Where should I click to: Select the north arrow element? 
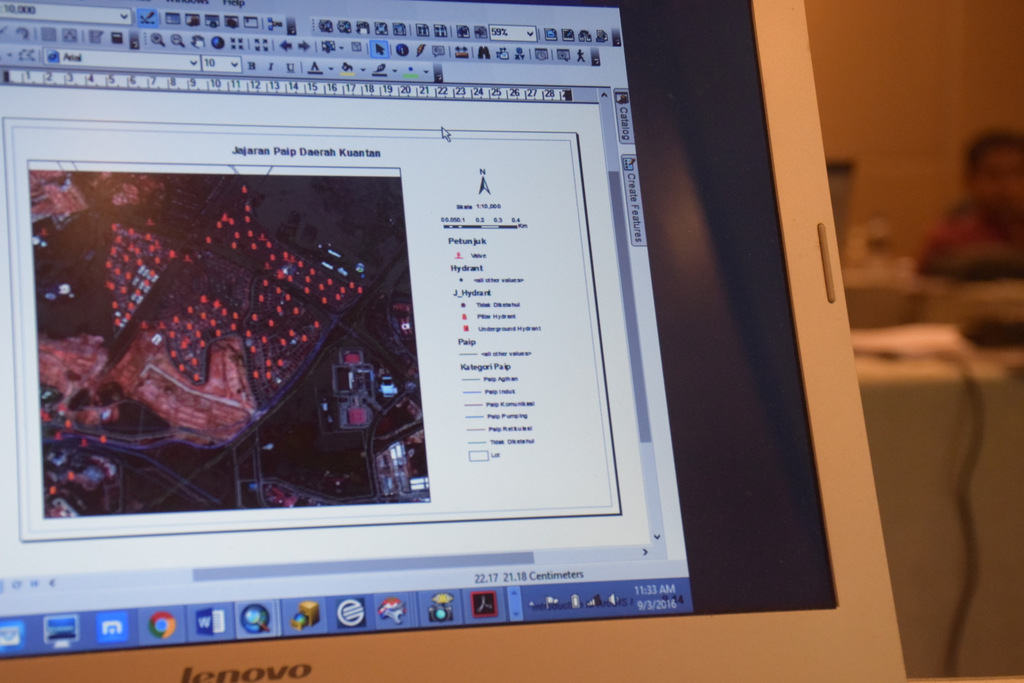484,182
